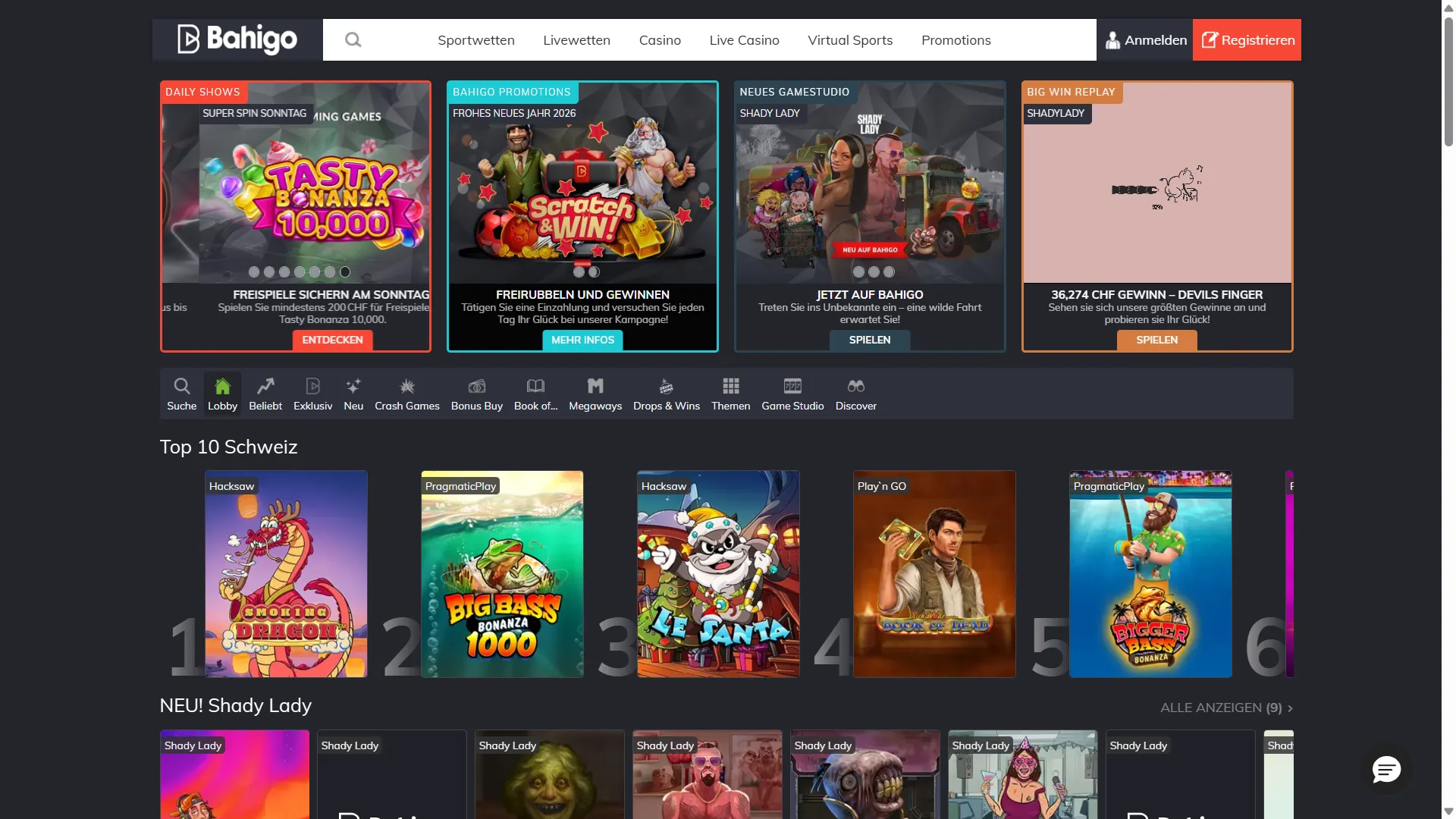1456x819 pixels.
Task: Select first carousel dot on Scratch & Win banner
Action: [x=579, y=272]
